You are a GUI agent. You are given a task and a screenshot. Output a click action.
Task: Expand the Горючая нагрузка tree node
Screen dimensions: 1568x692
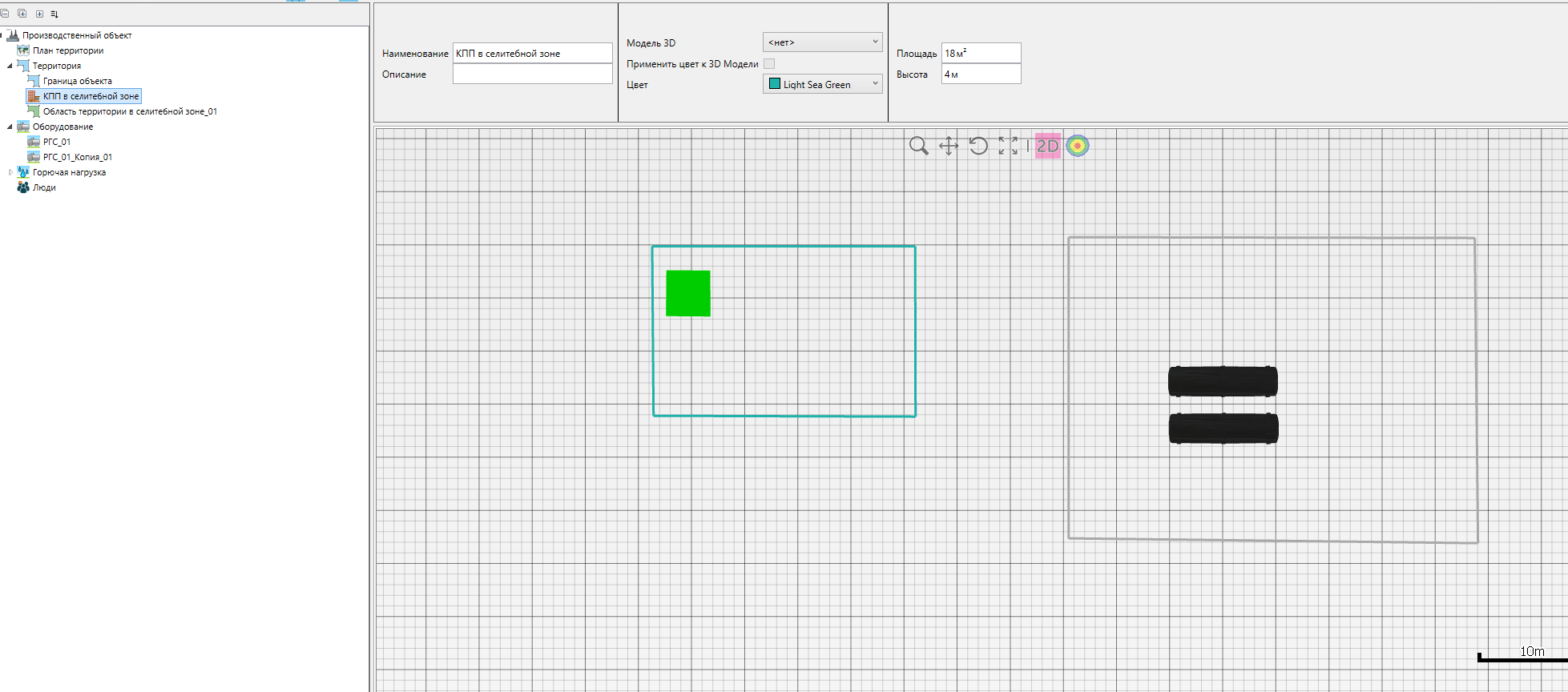click(x=10, y=172)
